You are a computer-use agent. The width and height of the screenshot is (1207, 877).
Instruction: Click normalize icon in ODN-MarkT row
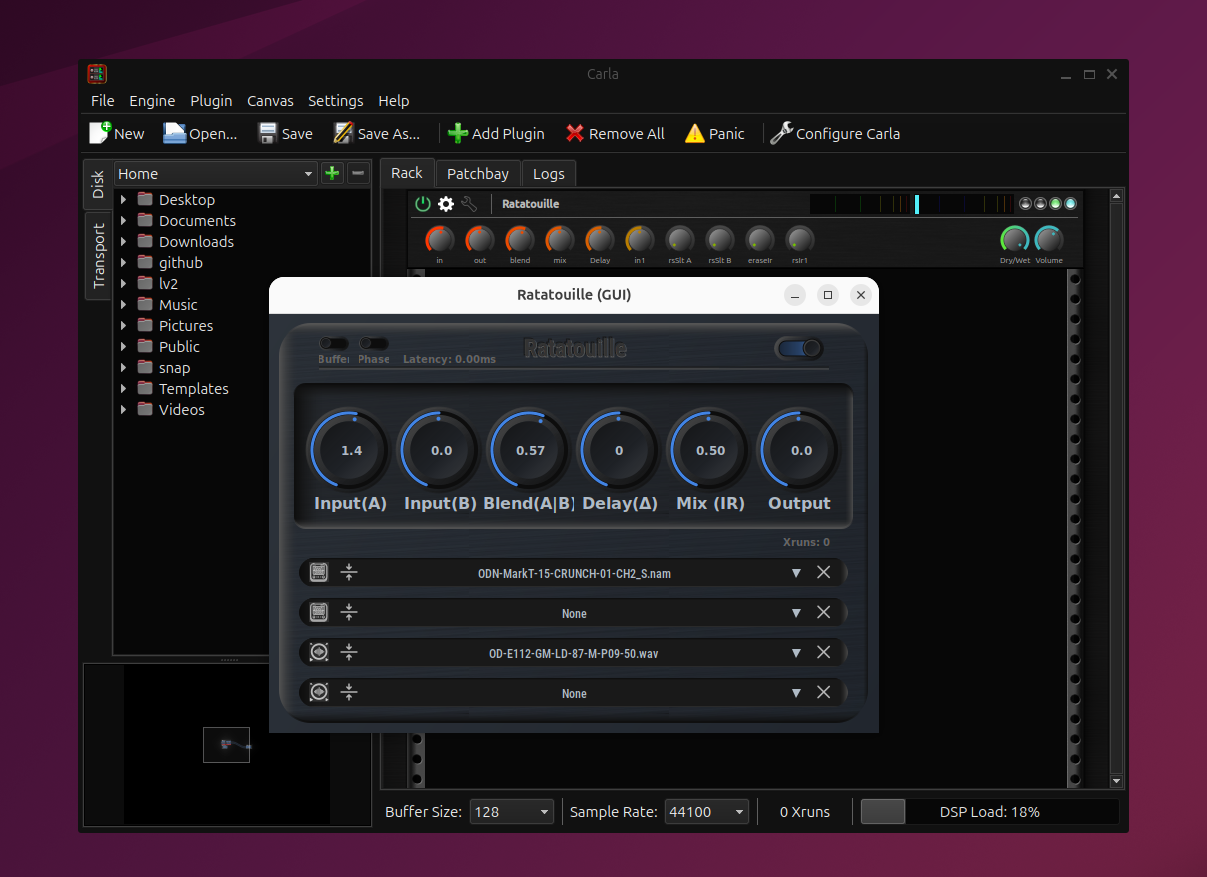coord(348,573)
